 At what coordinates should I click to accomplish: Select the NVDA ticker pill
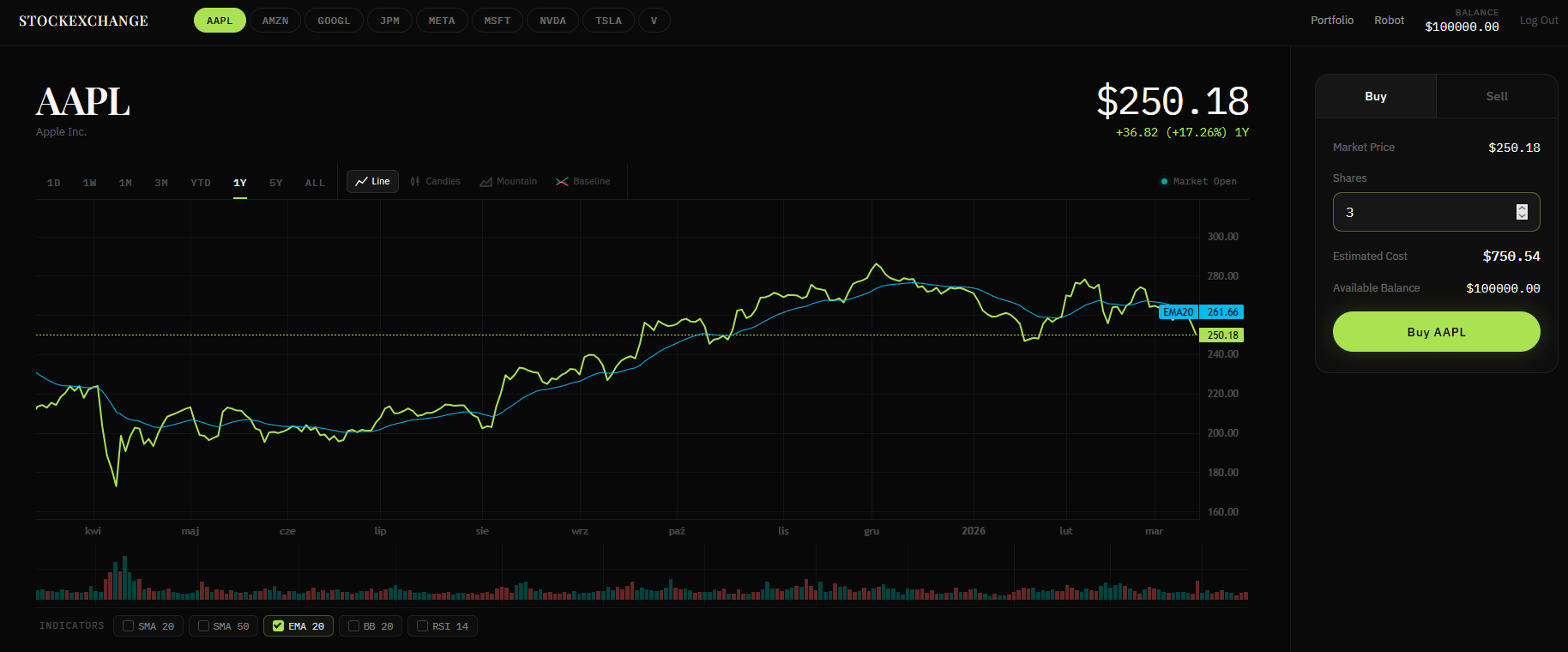552,21
